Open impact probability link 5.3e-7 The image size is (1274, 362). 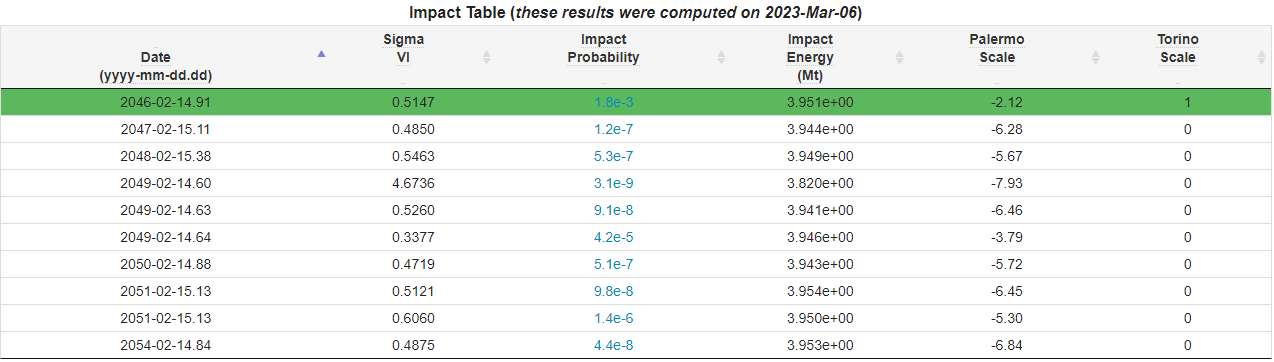pyautogui.click(x=613, y=156)
